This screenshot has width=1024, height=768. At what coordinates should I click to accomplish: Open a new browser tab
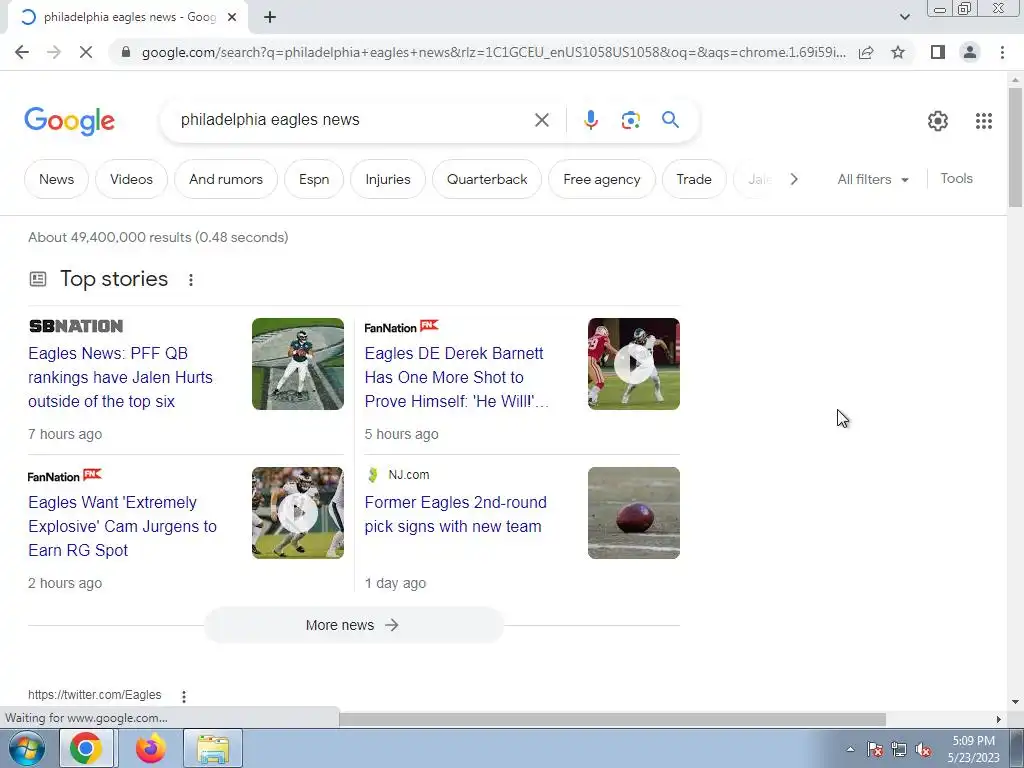click(x=270, y=17)
